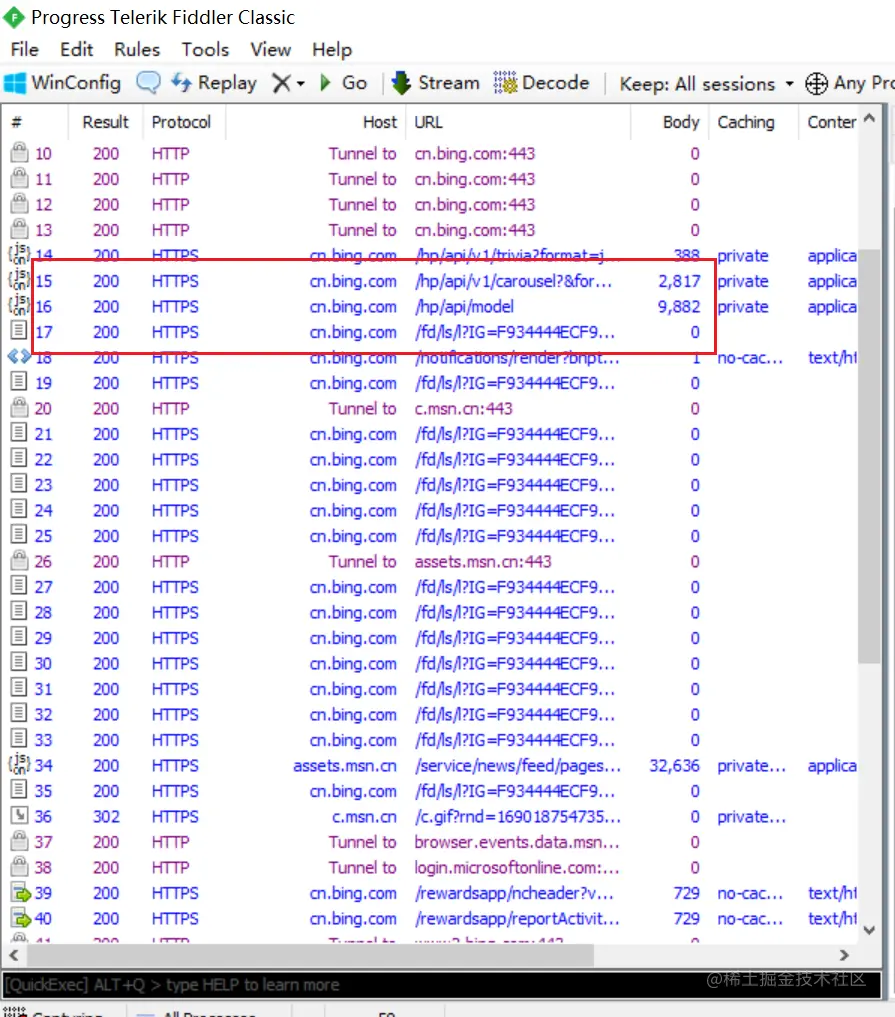This screenshot has height=1017, width=895.
Task: Click the comment speech bubble icon
Action: [149, 82]
